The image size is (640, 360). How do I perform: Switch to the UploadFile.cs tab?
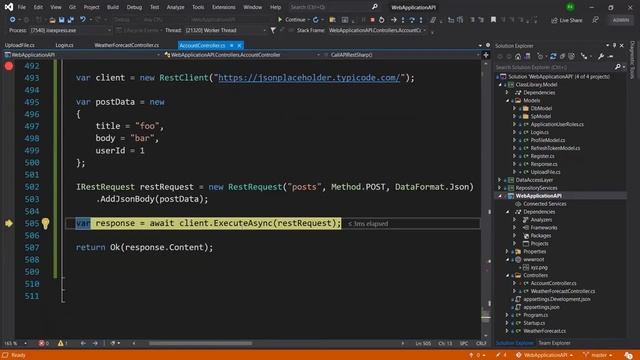[x=20, y=45]
